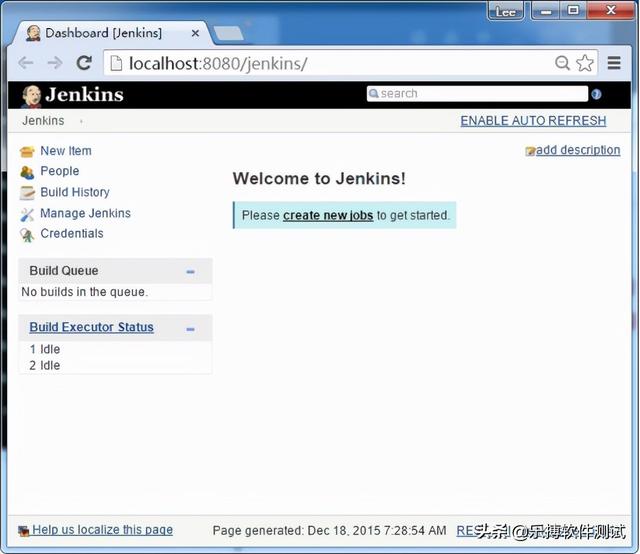This screenshot has height=554, width=640.
Task: Collapse the Build Executor Status panel
Action: point(191,329)
